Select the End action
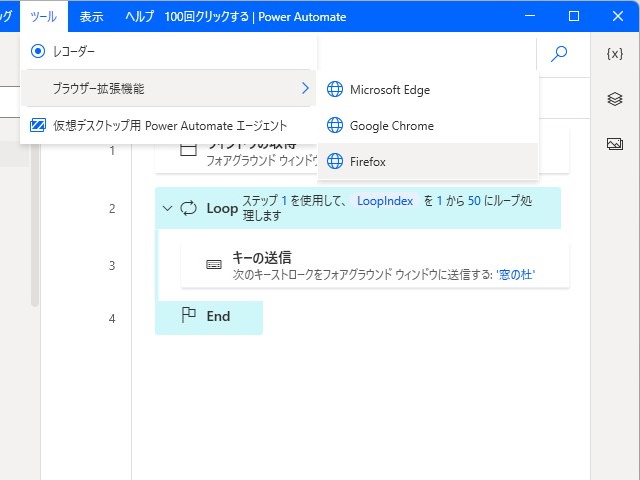This screenshot has width=640, height=480. tap(209, 318)
